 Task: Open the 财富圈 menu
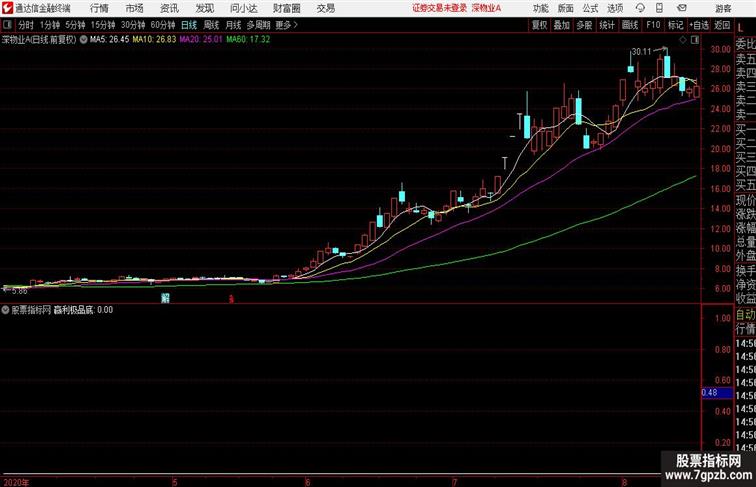point(286,8)
